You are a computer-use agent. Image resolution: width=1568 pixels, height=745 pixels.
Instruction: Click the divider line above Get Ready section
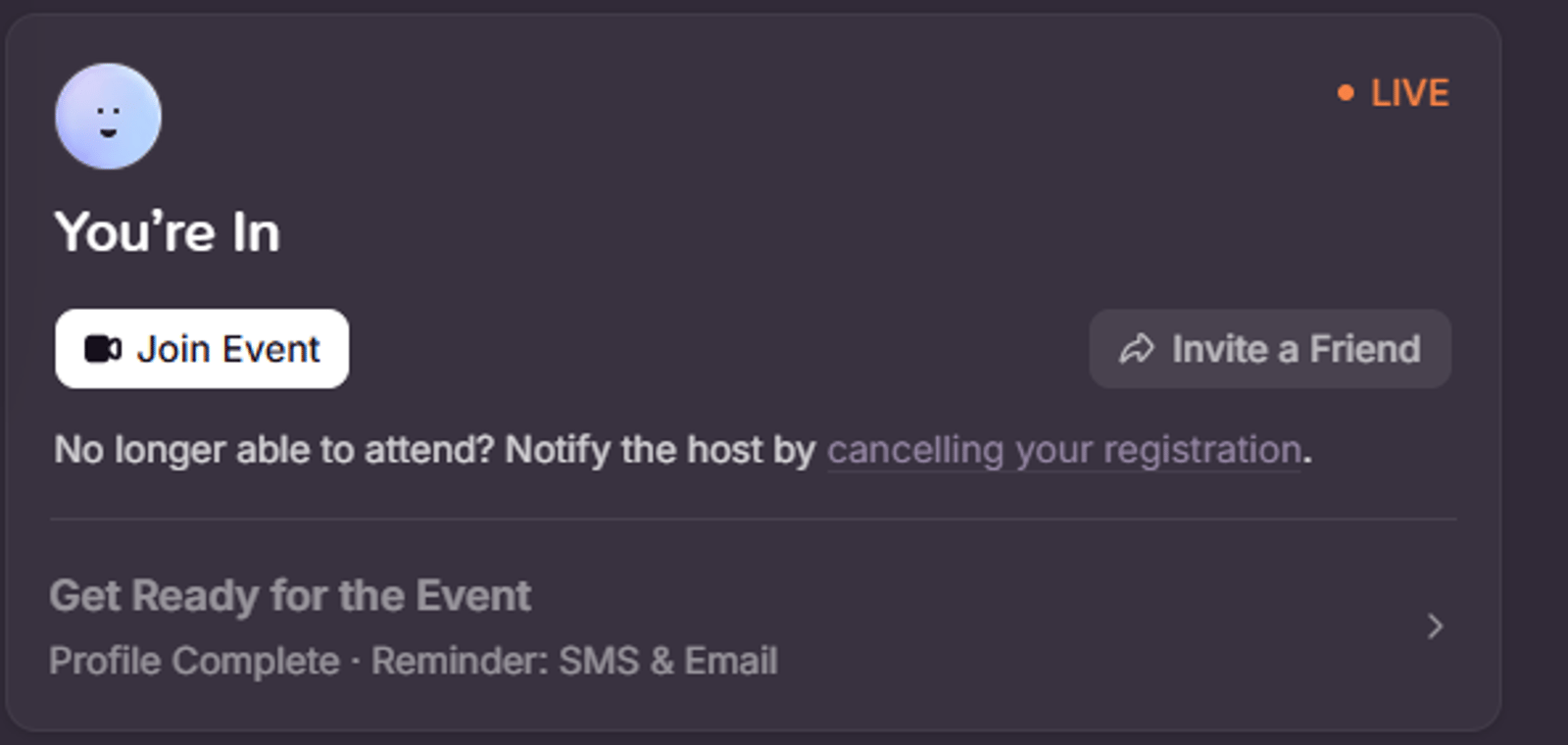pos(753,519)
